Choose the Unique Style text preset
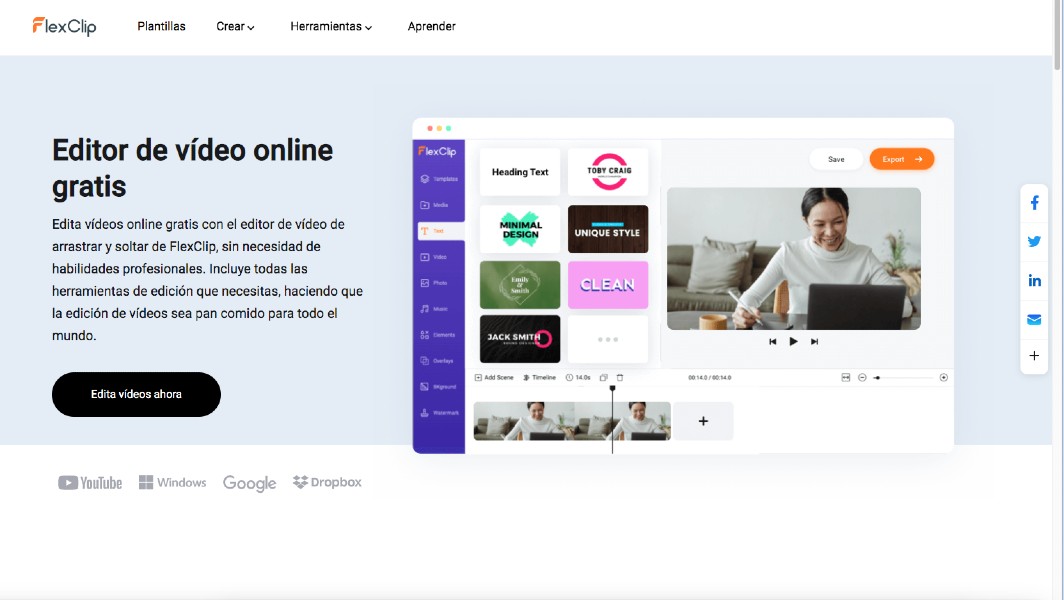This screenshot has height=600, width=1064. coord(608,229)
